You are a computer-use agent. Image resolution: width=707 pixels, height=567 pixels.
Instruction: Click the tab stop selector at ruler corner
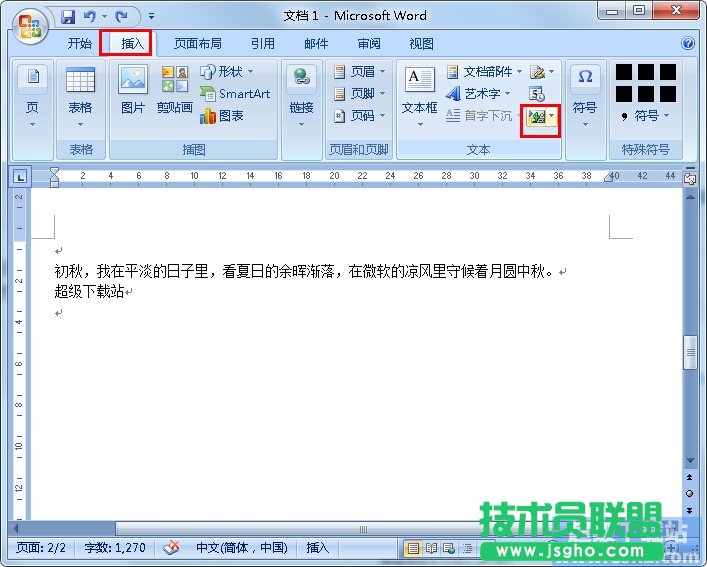(20, 177)
